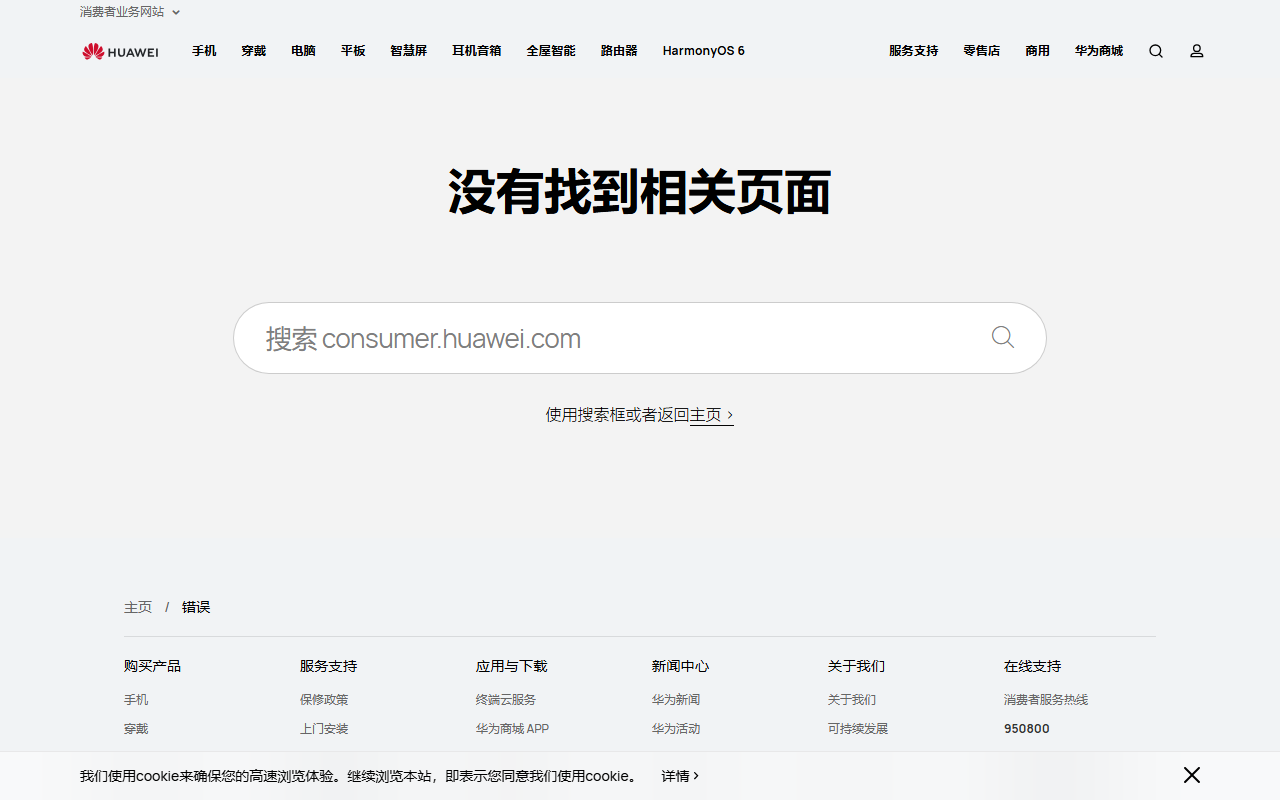Open the footer 终端云服务 link
The width and height of the screenshot is (1280, 800).
pyautogui.click(x=506, y=700)
